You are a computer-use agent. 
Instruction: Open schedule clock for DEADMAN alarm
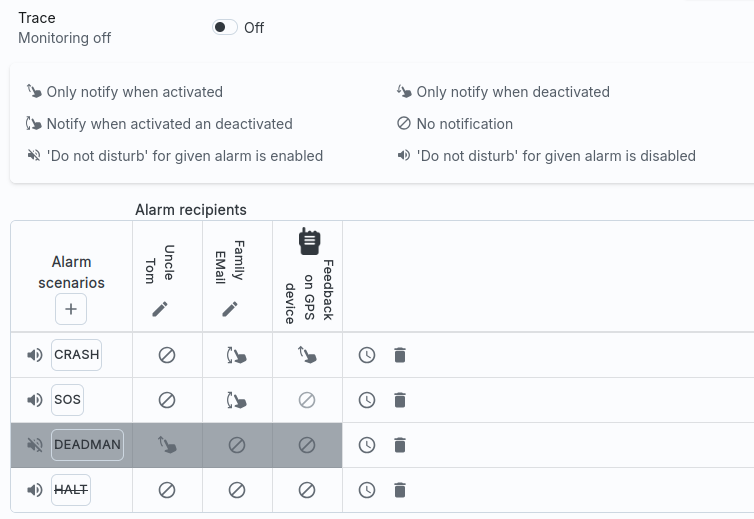[367, 445]
